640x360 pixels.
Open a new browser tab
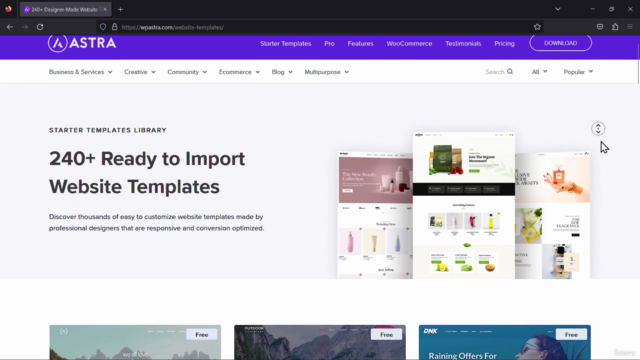tap(120, 9)
